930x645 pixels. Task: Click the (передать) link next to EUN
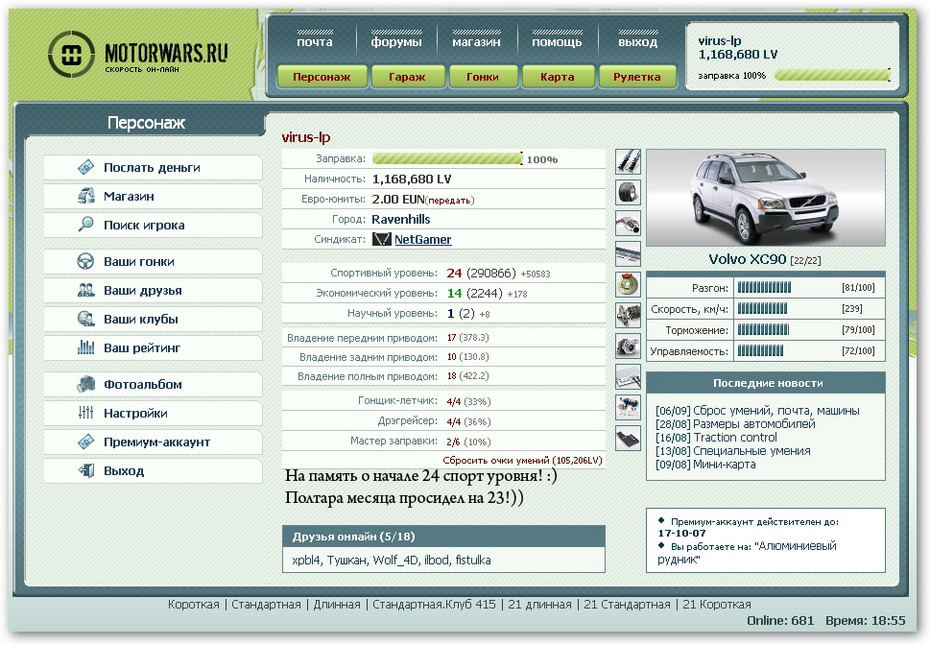click(x=450, y=201)
